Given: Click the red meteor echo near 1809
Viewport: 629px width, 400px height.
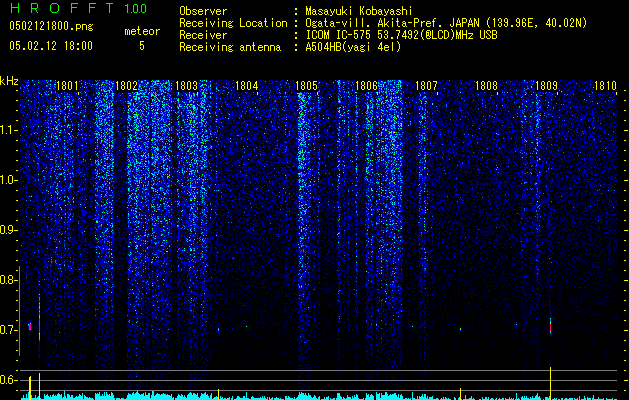Looking at the screenshot, I should coord(550,325).
